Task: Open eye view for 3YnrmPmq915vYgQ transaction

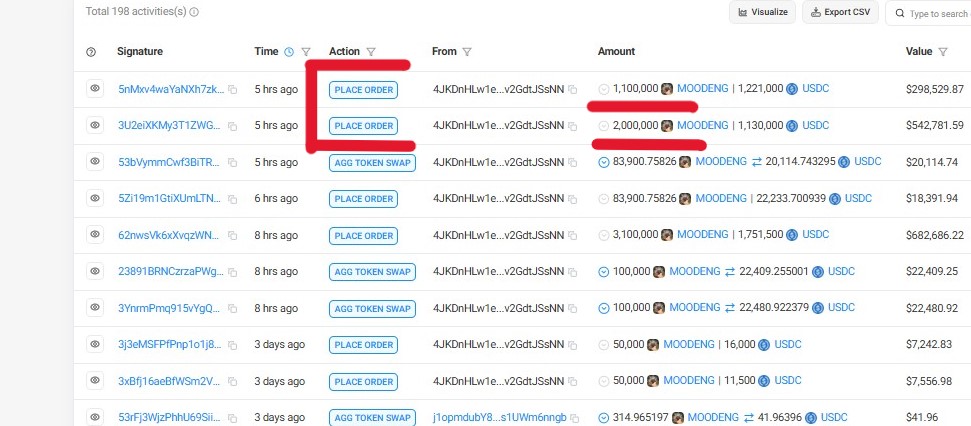Action: [x=95, y=308]
